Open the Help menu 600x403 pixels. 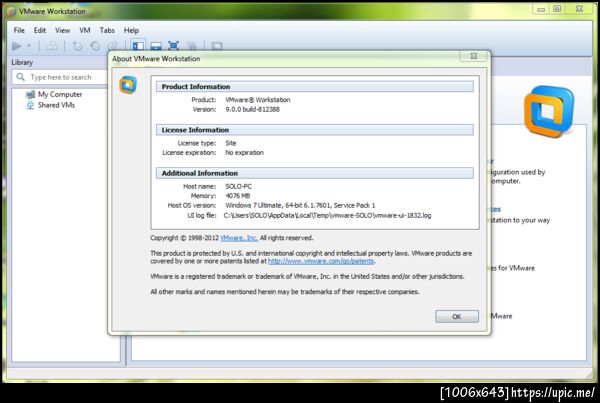pyautogui.click(x=131, y=30)
